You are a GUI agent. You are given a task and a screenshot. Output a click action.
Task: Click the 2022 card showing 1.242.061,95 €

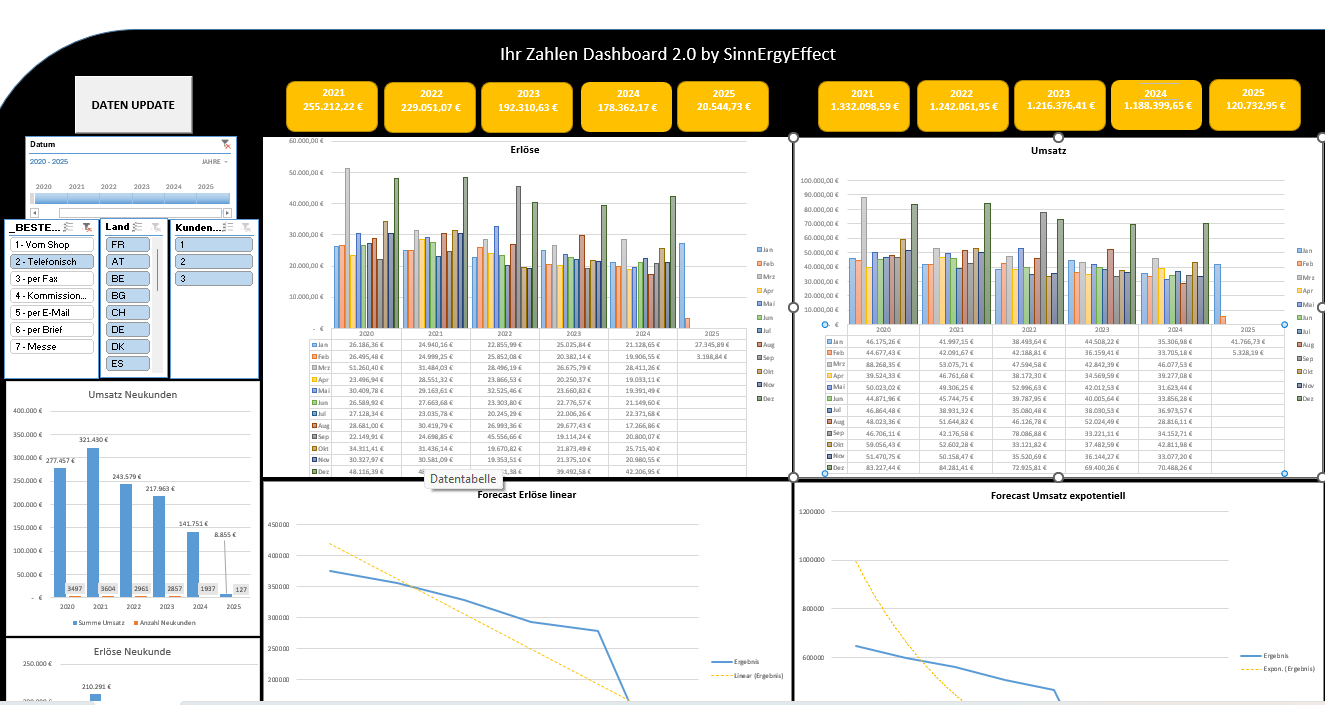tap(962, 106)
